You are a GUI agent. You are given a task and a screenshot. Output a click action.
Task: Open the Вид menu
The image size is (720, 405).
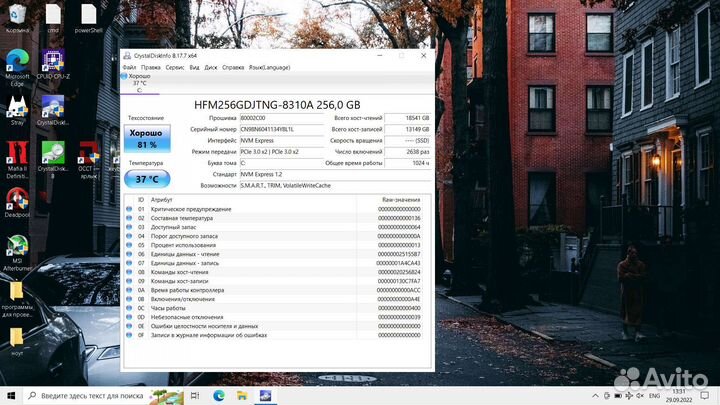[194, 68]
